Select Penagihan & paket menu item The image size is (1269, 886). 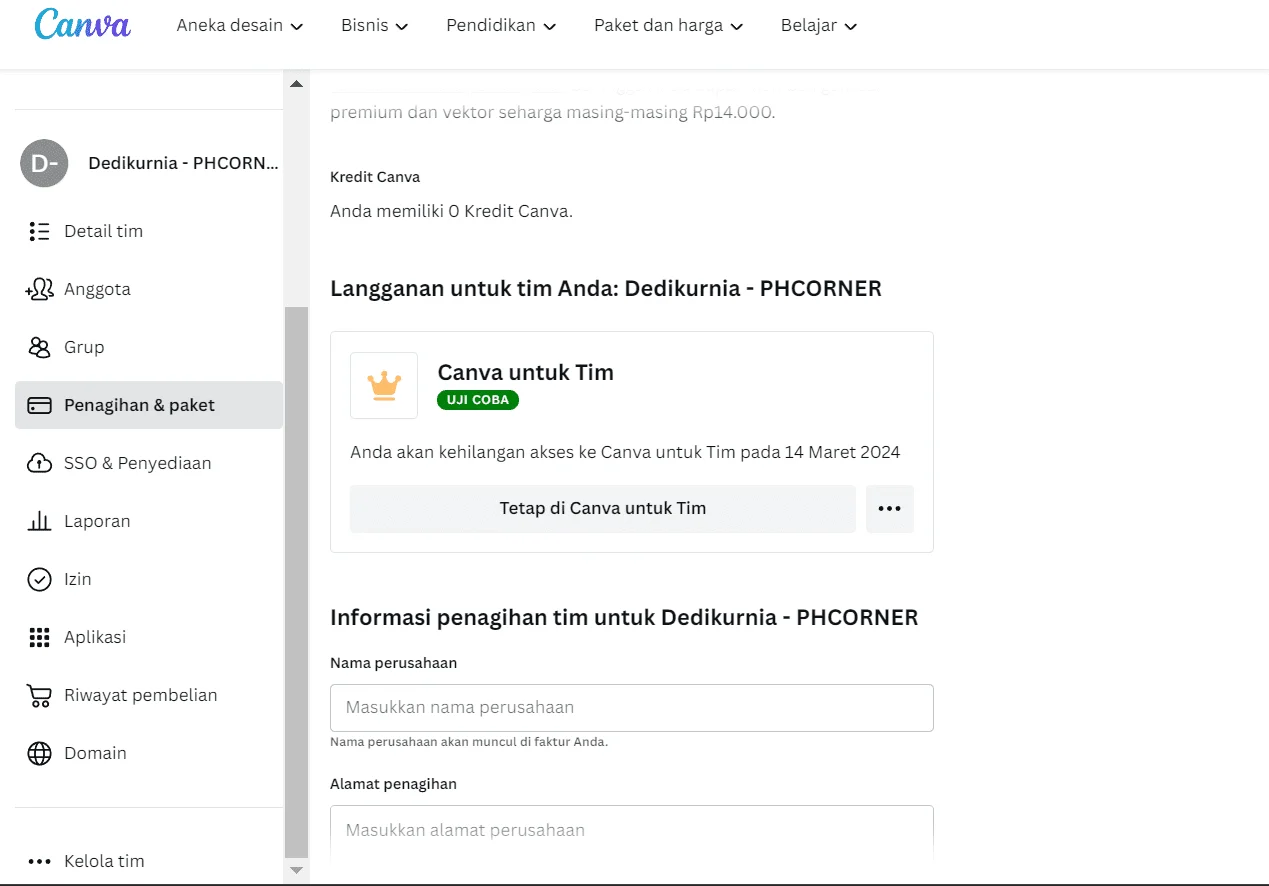[x=149, y=405]
